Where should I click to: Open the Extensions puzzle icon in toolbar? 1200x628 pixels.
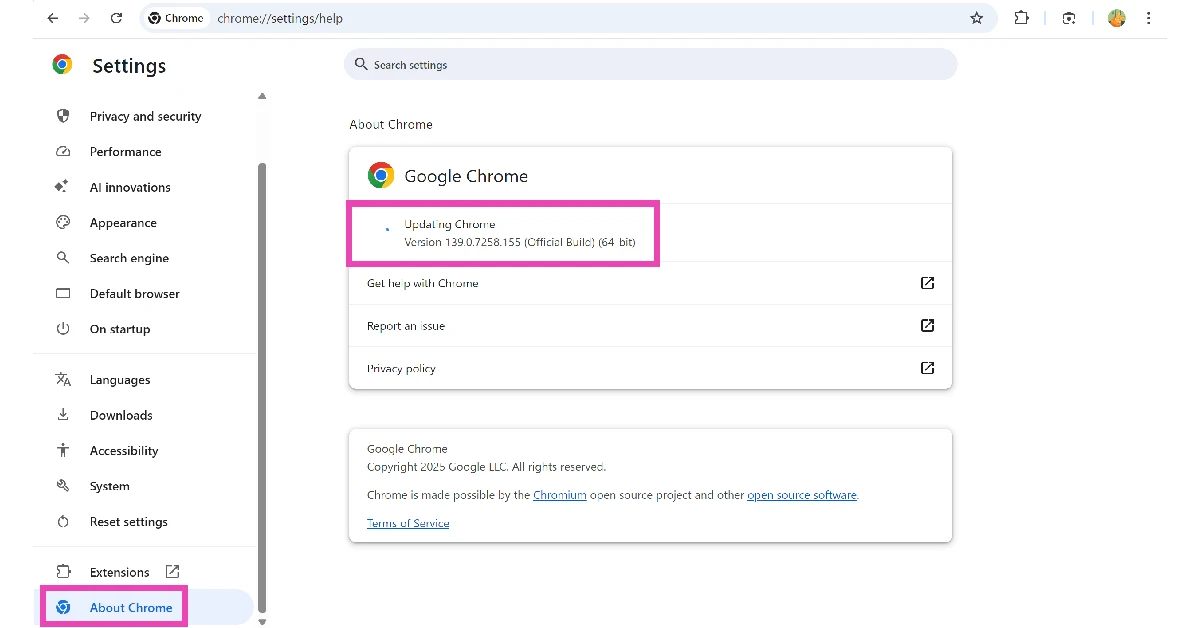click(x=1021, y=18)
